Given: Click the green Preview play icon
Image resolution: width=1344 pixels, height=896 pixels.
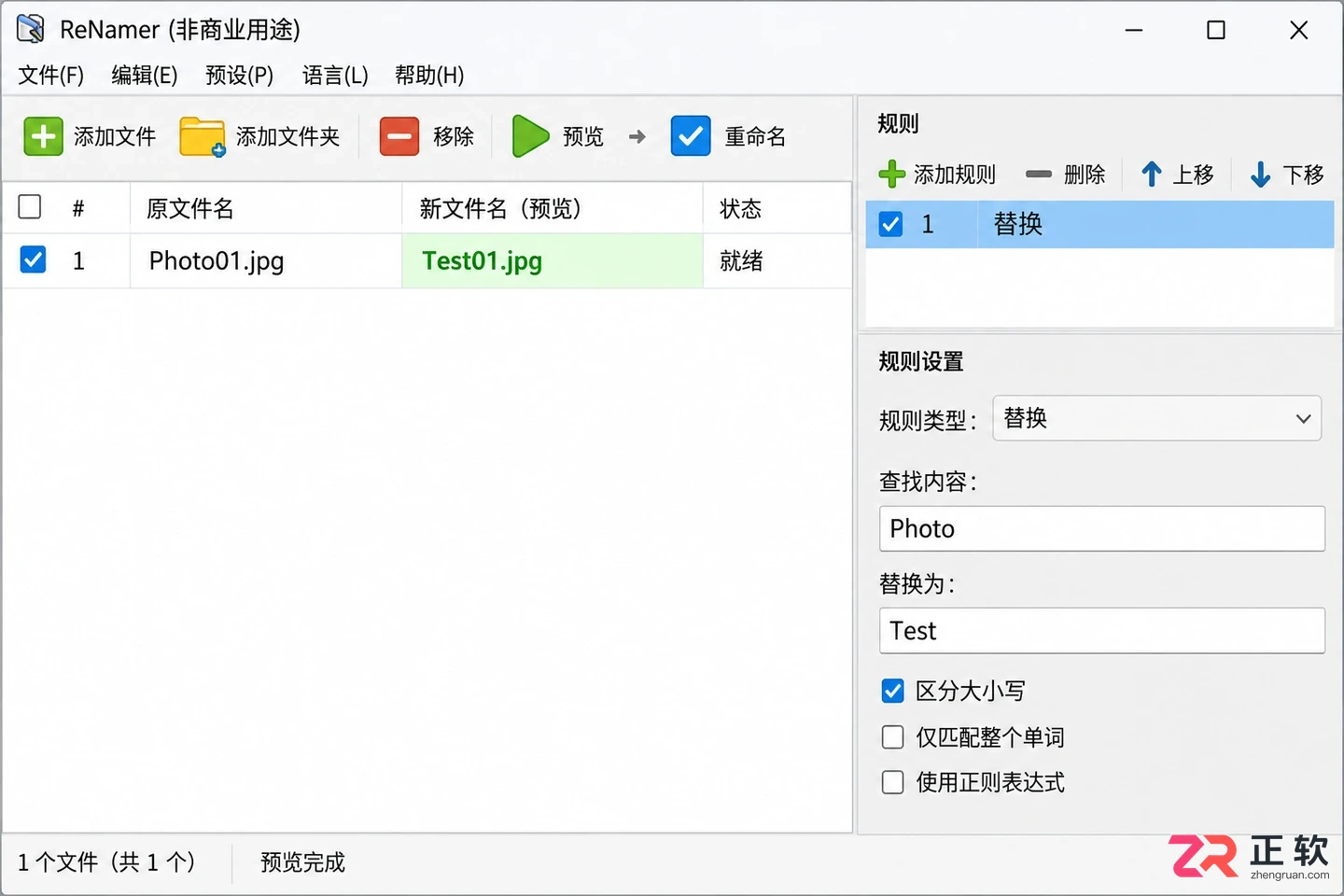Looking at the screenshot, I should coord(530,136).
